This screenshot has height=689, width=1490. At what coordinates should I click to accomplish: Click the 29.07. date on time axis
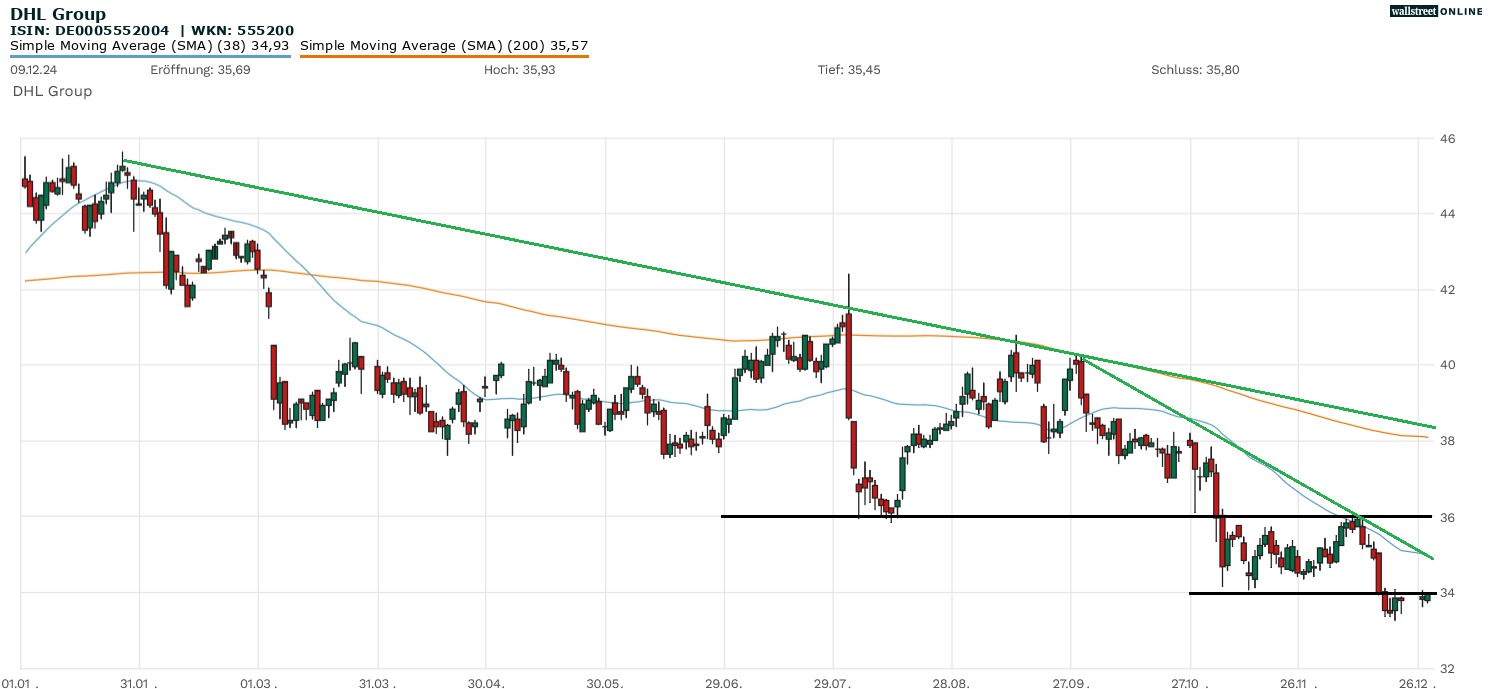coord(832,682)
